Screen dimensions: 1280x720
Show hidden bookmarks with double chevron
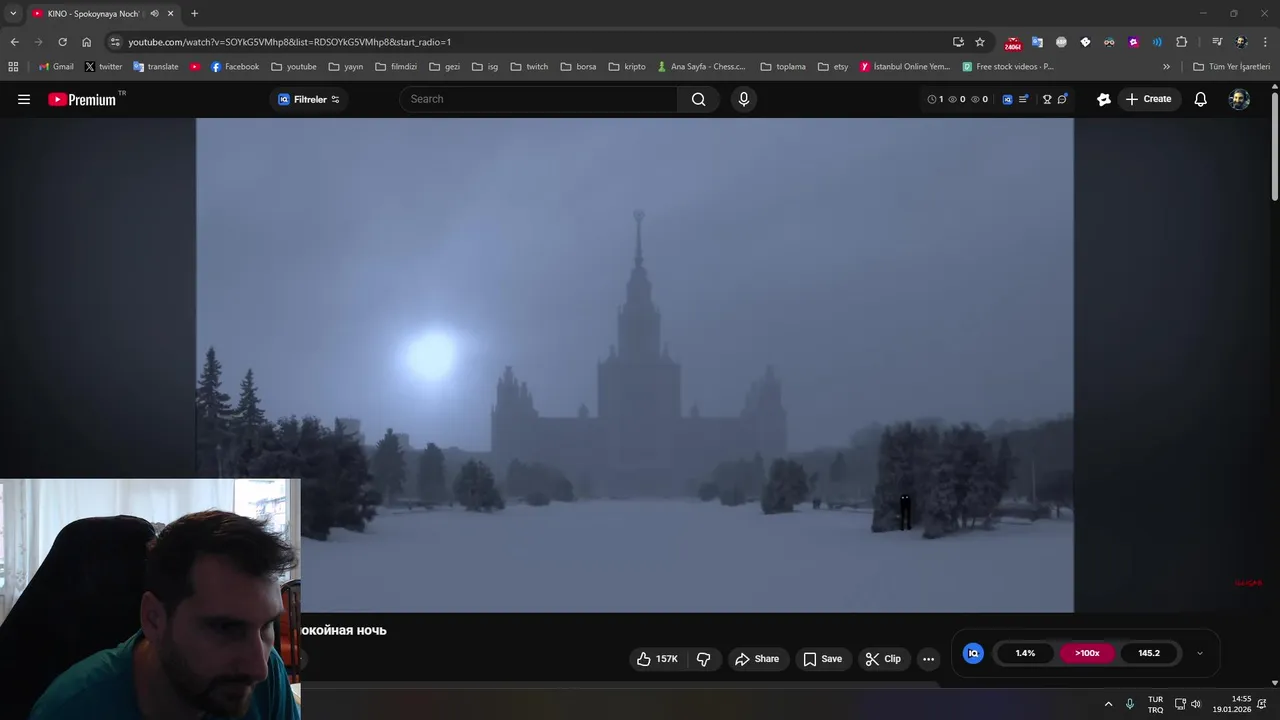click(x=1166, y=67)
